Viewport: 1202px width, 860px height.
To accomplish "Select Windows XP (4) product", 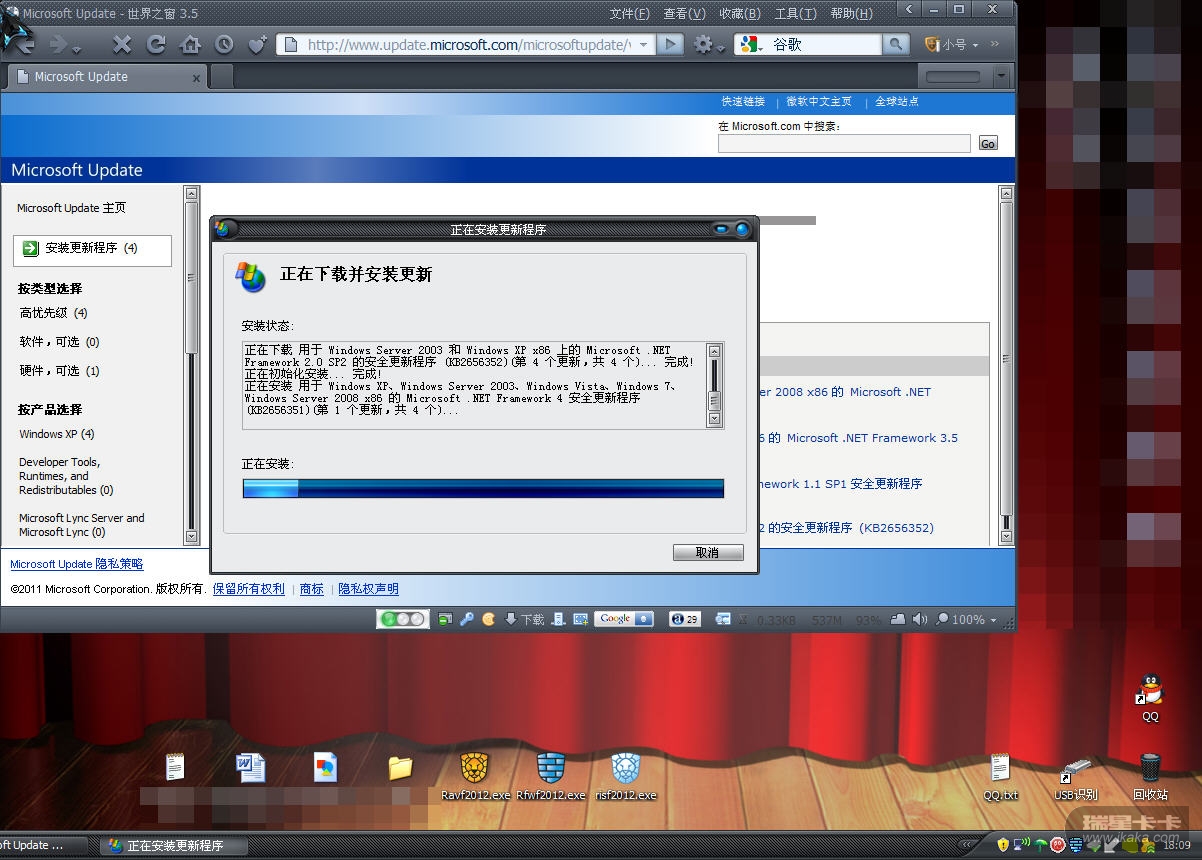I will (57, 434).
